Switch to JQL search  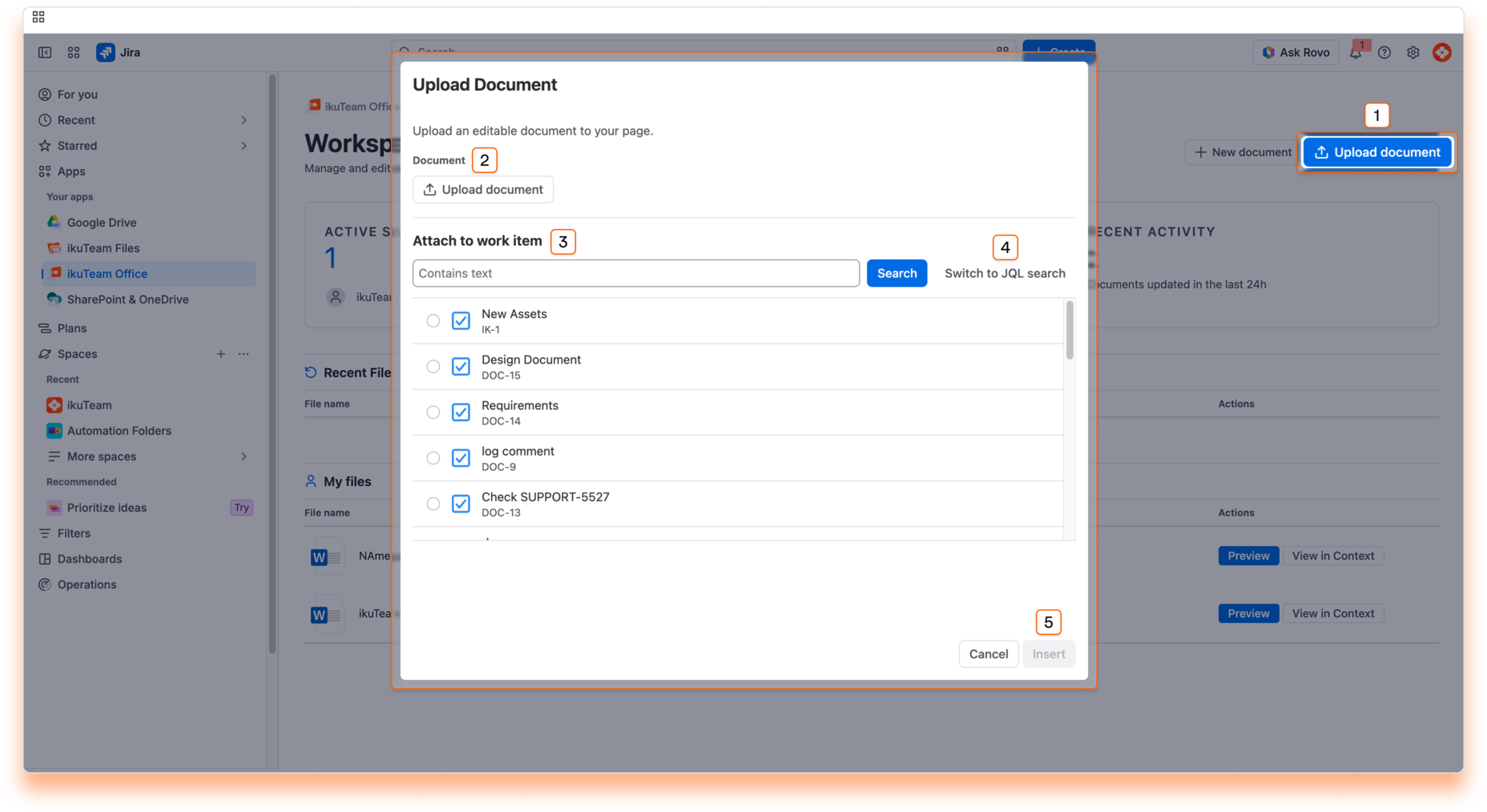[1005, 273]
